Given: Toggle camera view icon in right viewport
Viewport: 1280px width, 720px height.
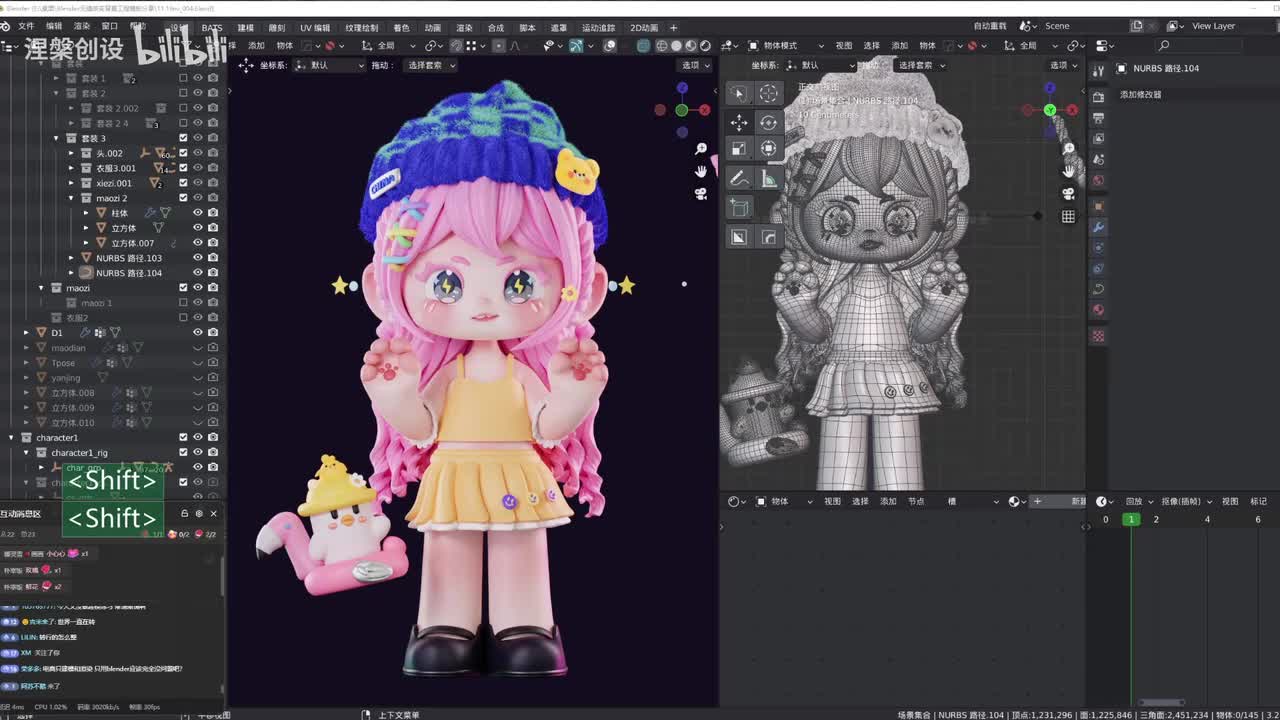Looking at the screenshot, I should 1068,194.
